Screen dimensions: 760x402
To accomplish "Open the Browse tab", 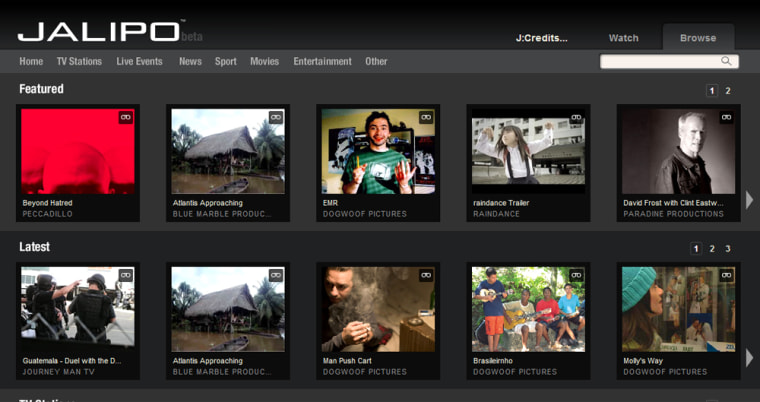I will point(698,38).
